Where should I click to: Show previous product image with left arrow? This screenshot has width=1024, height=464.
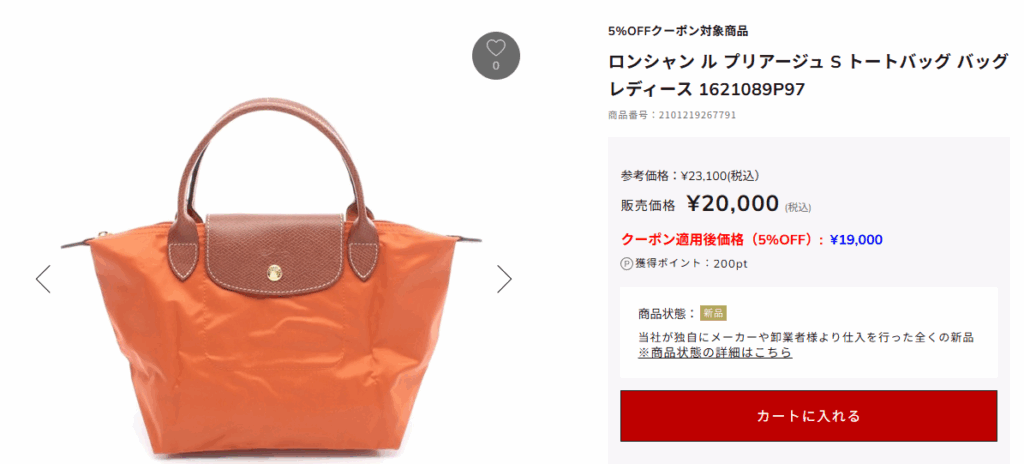point(43,279)
